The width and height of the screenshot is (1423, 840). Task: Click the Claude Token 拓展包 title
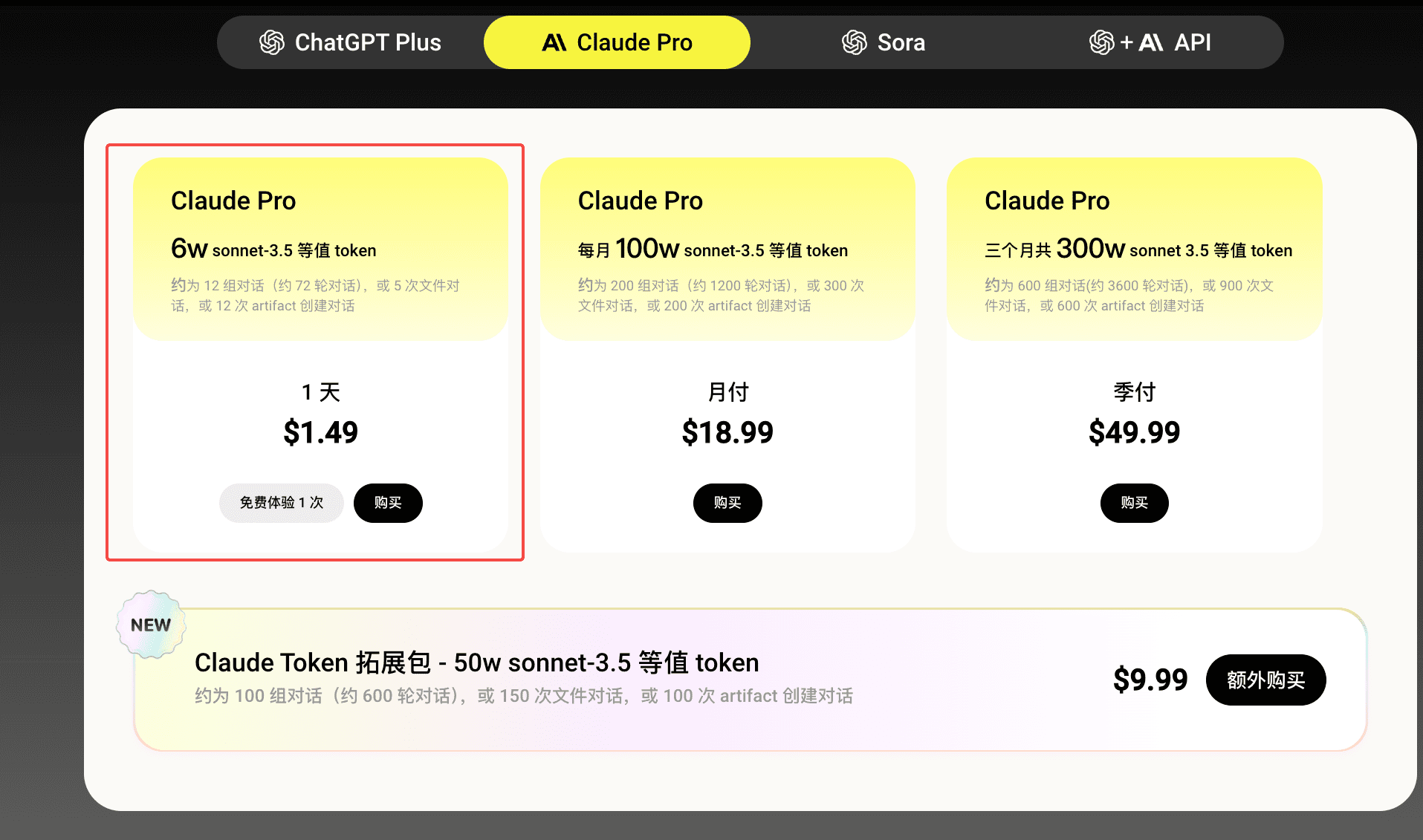tap(477, 662)
